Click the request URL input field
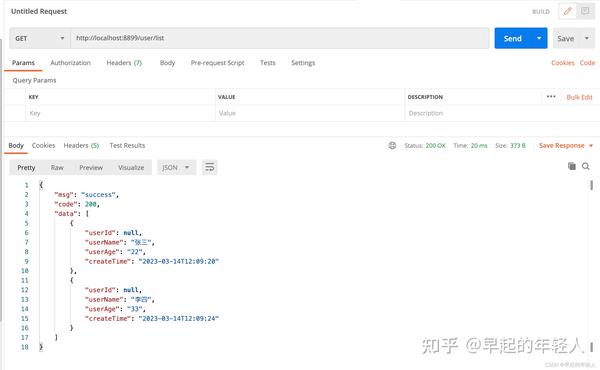600x370 pixels. coord(280,38)
